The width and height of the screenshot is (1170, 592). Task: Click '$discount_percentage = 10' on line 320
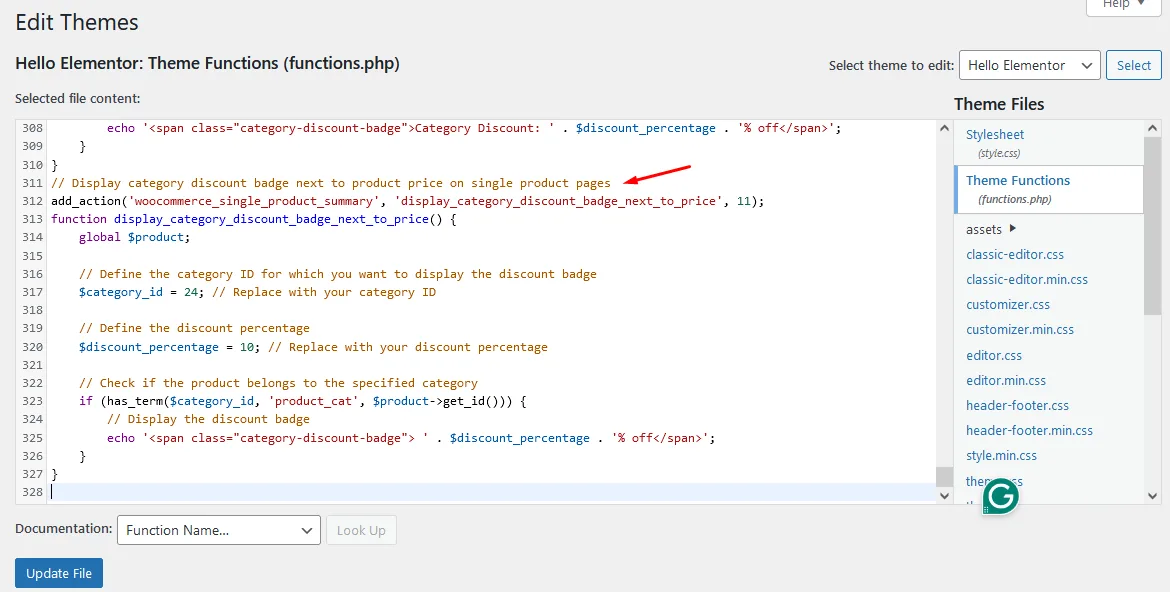tap(167, 347)
